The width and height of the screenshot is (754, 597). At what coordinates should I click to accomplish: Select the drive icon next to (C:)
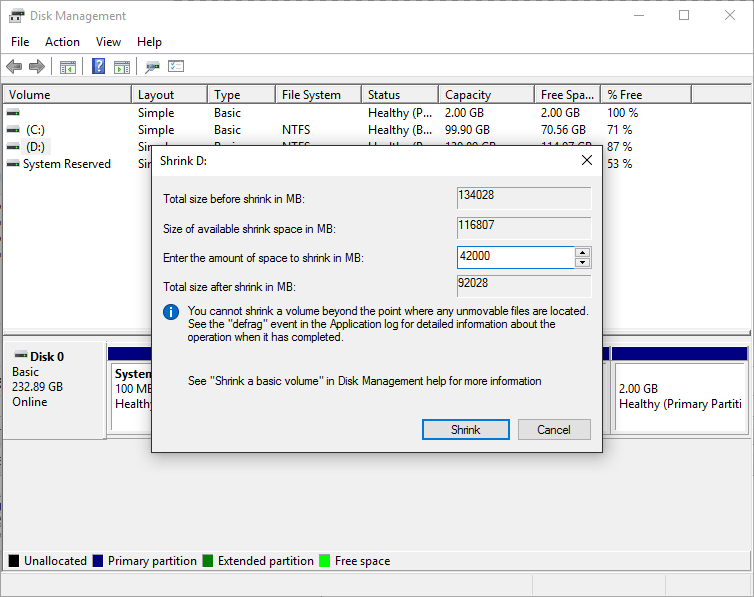click(13, 130)
